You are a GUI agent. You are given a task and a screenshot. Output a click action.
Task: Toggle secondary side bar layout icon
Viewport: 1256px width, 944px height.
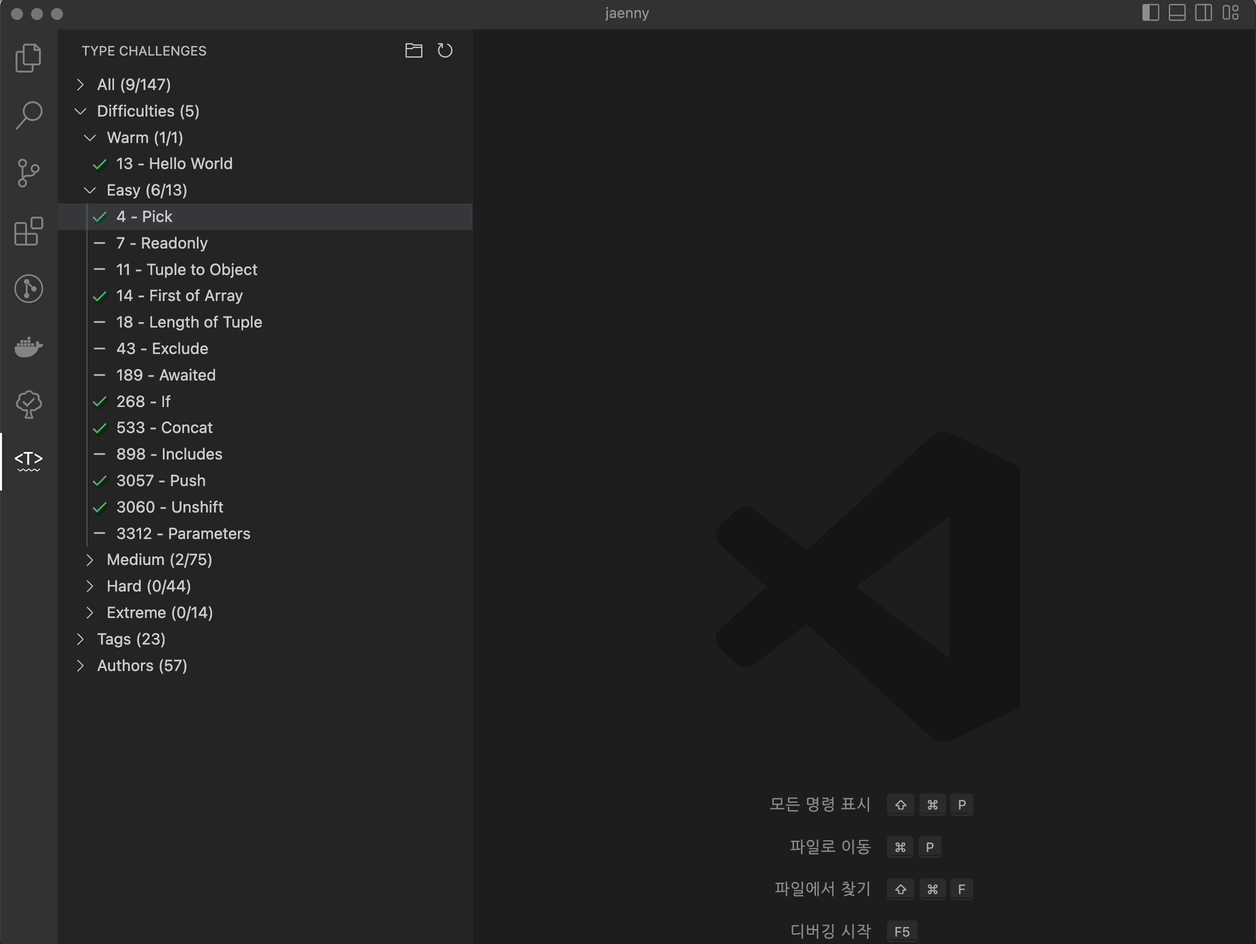coord(1204,13)
